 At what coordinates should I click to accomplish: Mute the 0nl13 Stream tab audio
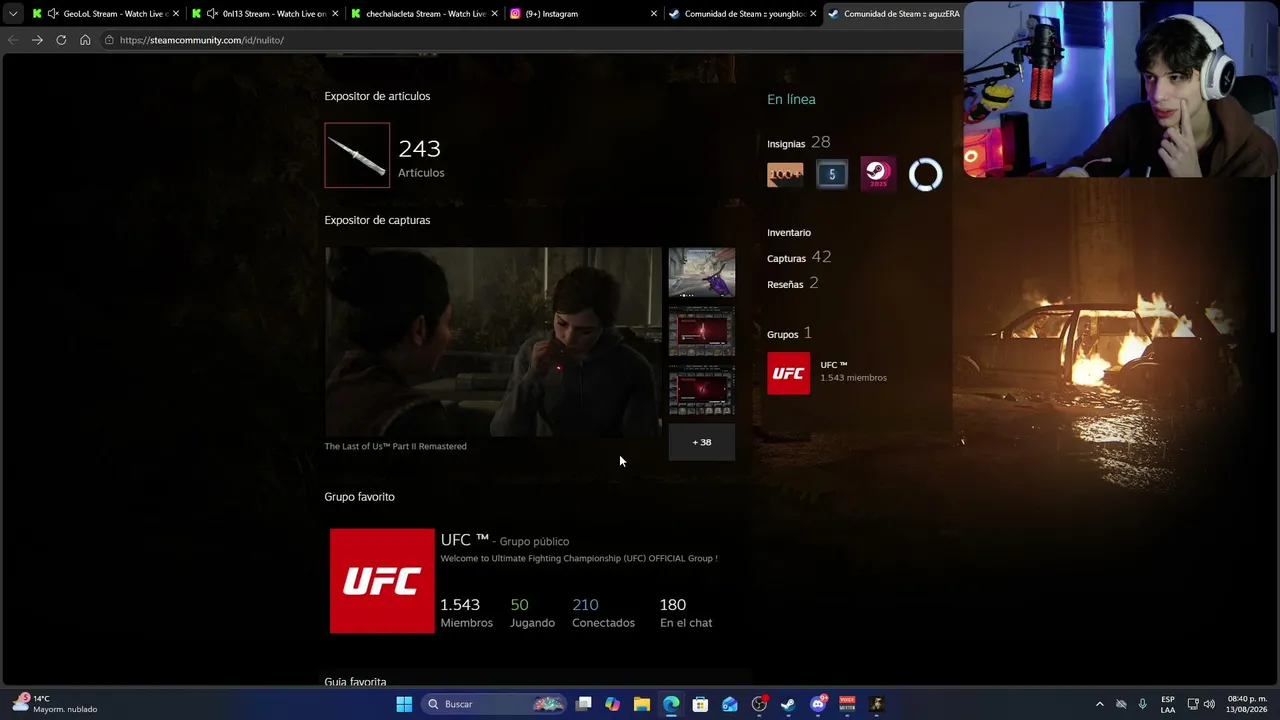[212, 14]
